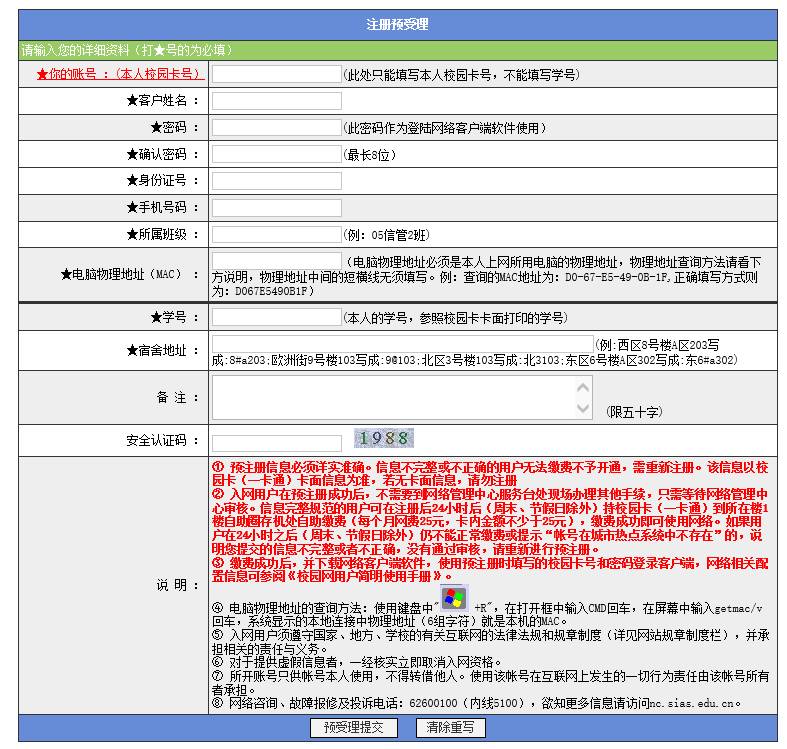Click the 1988 captcha image
The width and height of the screenshot is (787, 749).
pos(384,438)
